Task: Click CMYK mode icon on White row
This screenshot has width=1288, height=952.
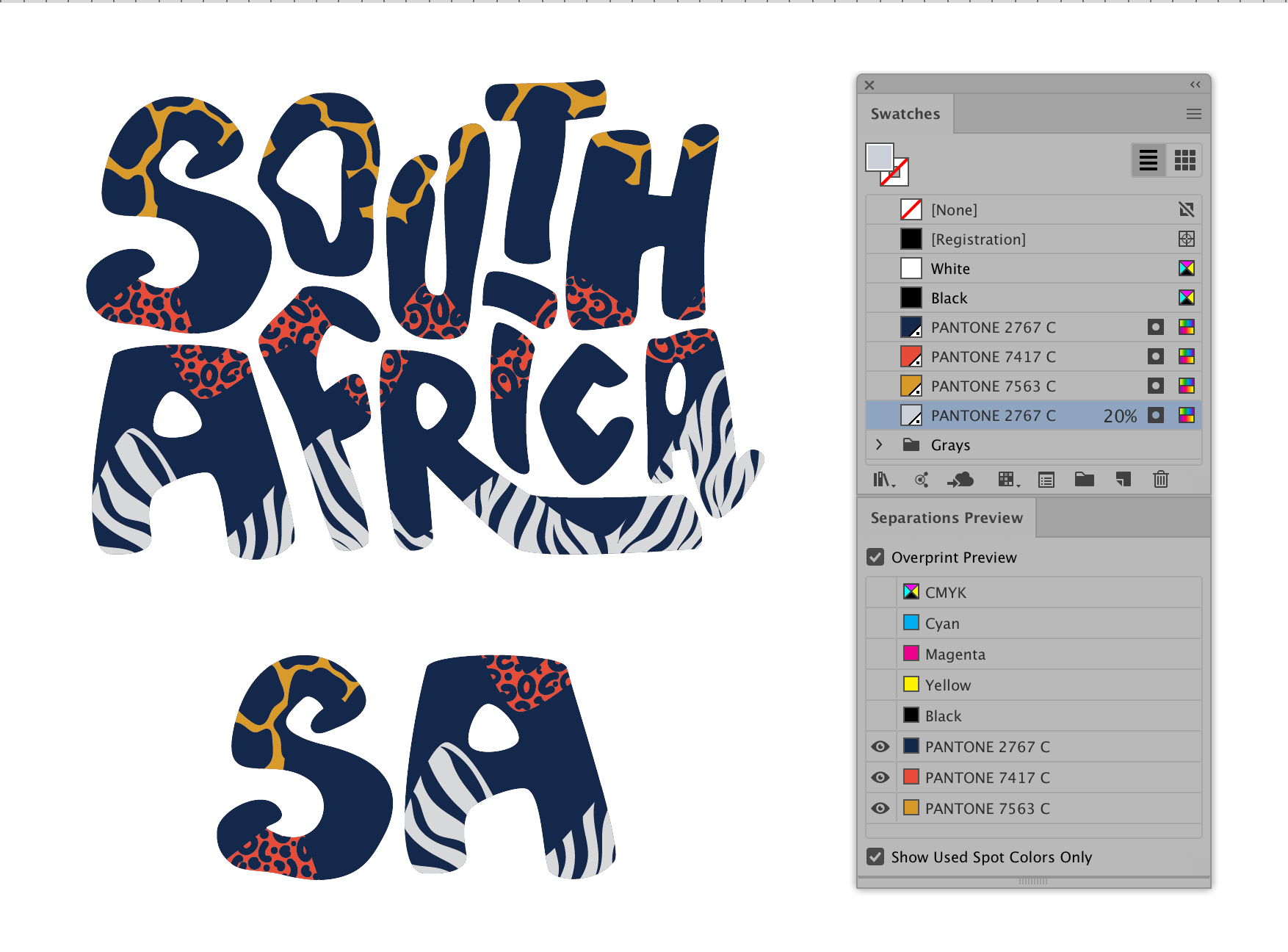Action: click(x=1187, y=268)
